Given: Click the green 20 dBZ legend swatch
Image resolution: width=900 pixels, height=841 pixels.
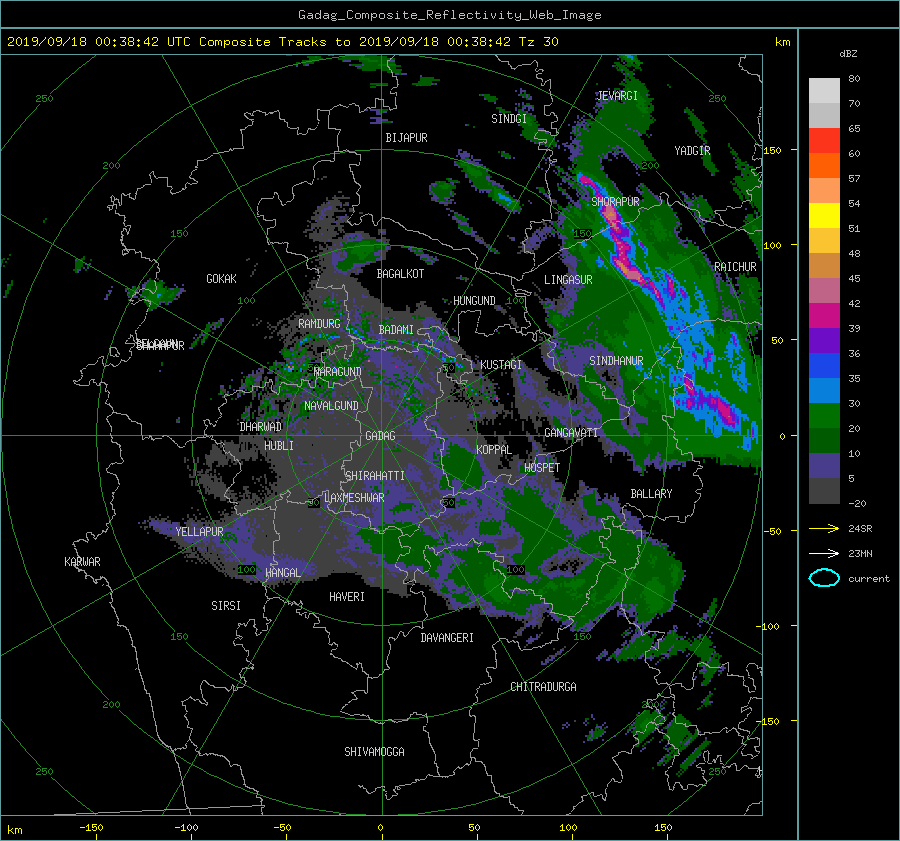Looking at the screenshot, I should coord(824,415).
